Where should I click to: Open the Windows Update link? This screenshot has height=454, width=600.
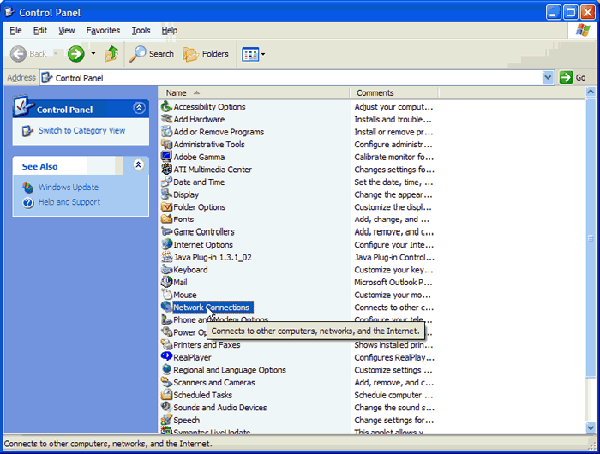[x=69, y=188]
